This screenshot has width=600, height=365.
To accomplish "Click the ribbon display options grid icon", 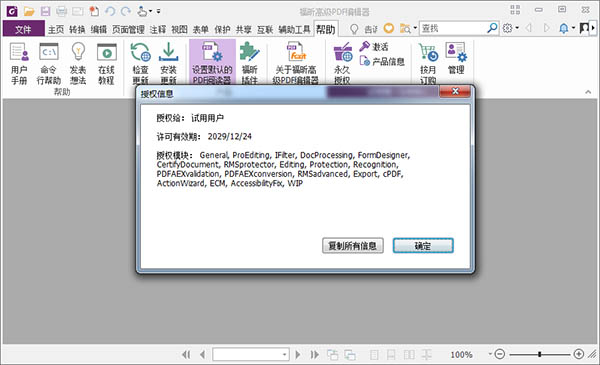I will [x=515, y=10].
